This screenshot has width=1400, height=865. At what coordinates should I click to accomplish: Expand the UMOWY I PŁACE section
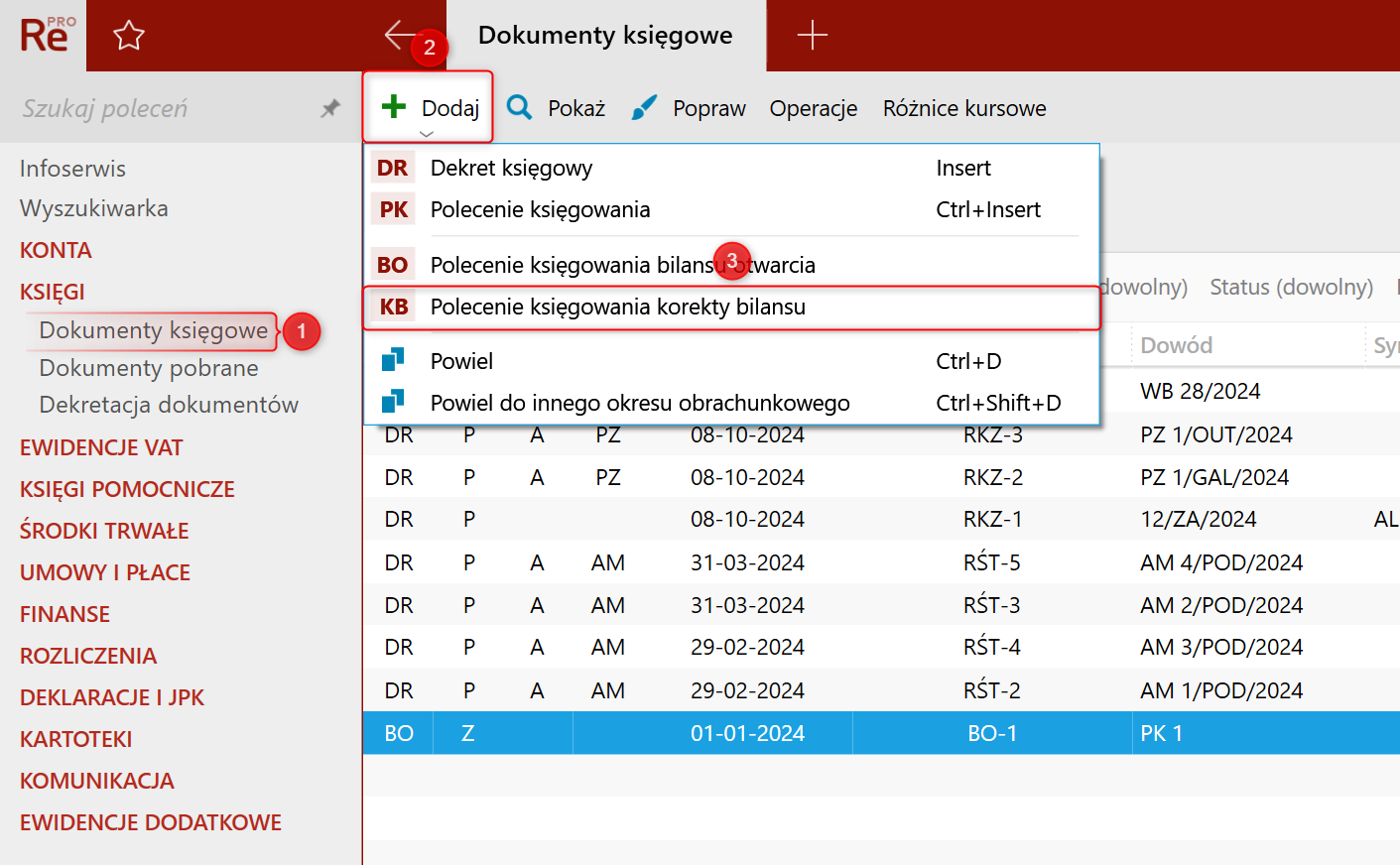pos(105,572)
